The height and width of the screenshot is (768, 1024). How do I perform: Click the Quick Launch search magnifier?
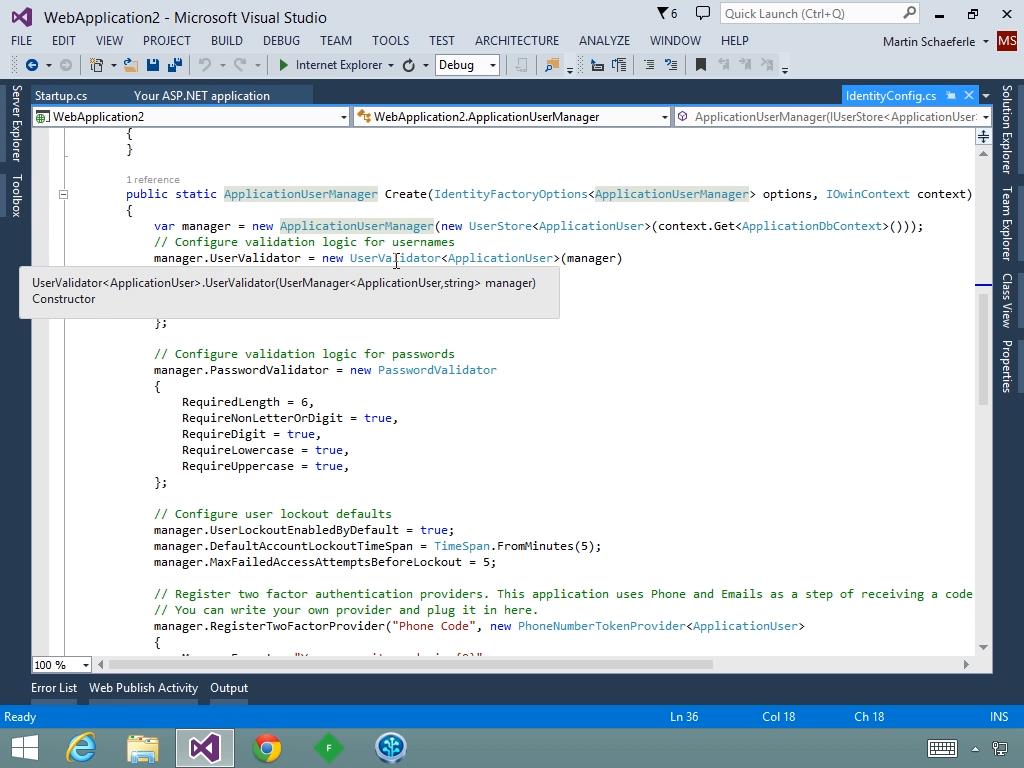pos(910,13)
